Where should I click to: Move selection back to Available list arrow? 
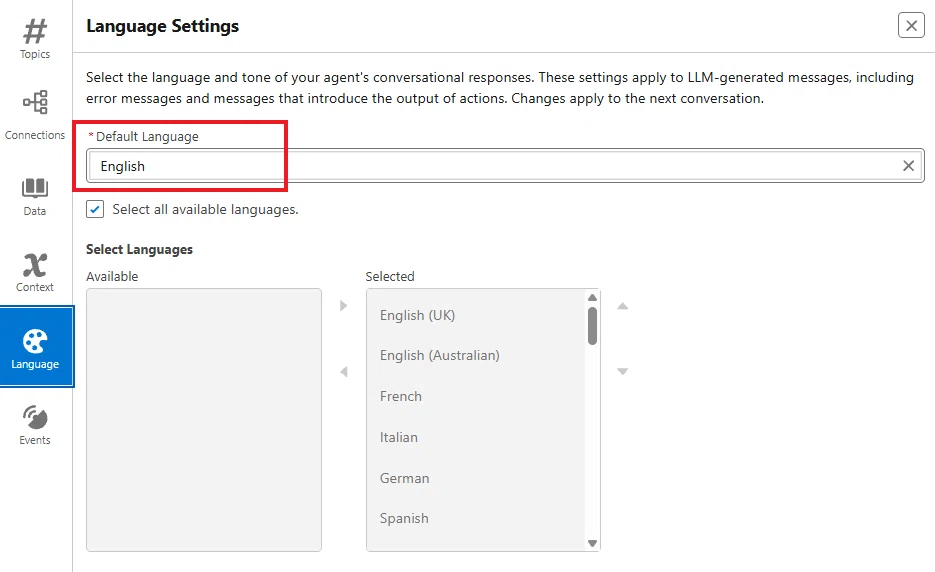pyautogui.click(x=343, y=372)
